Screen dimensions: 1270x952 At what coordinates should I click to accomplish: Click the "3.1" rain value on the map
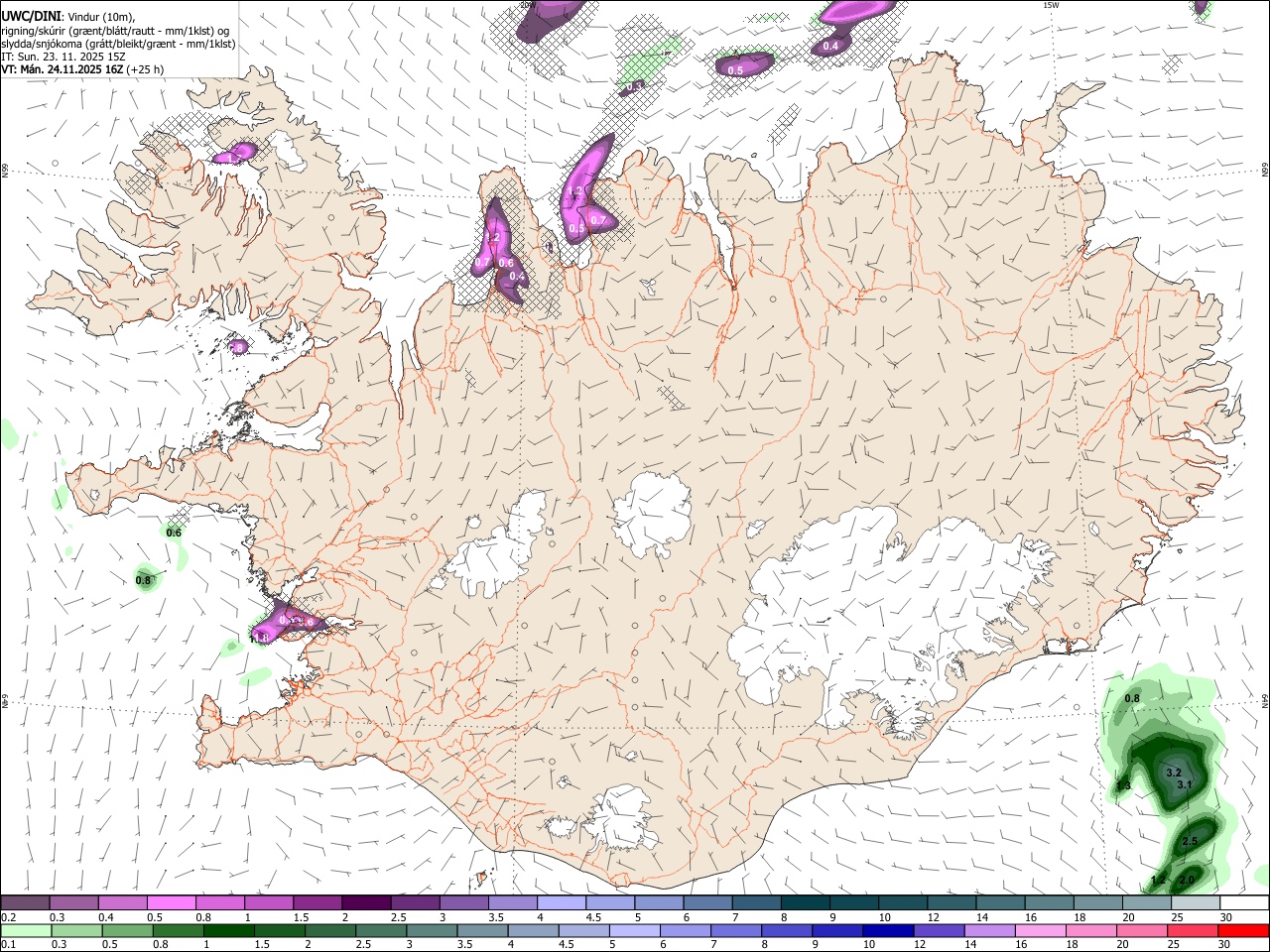click(1184, 784)
